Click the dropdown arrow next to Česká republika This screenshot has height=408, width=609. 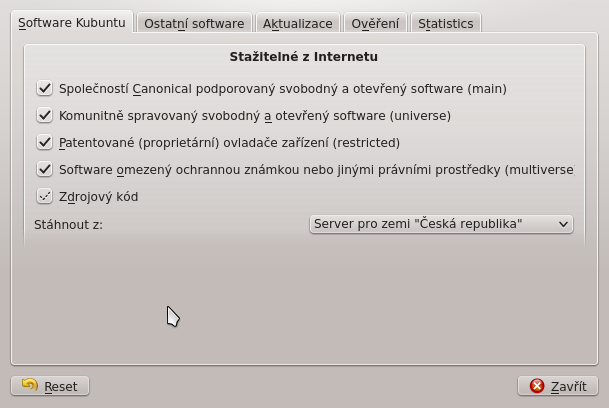(563, 224)
